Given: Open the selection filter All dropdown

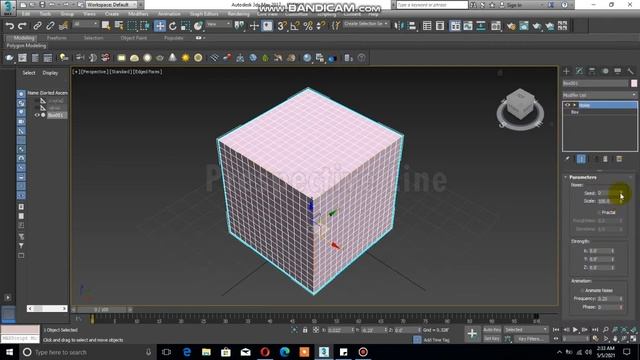Looking at the screenshot, I should [x=86, y=25].
